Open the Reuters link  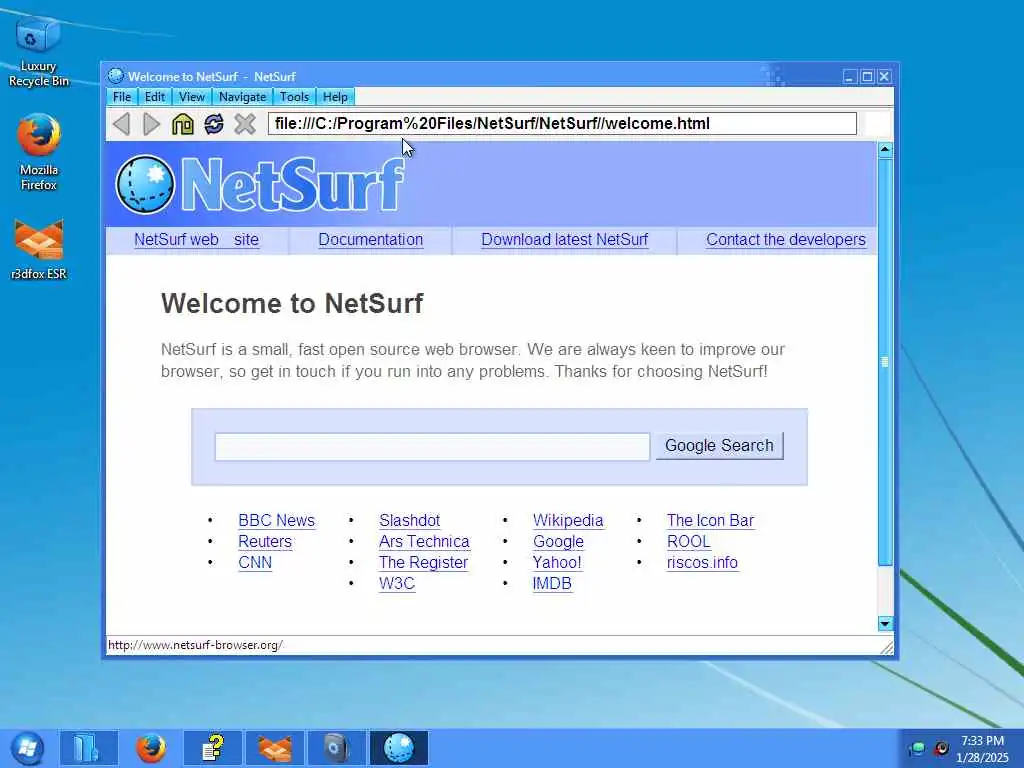(x=264, y=541)
